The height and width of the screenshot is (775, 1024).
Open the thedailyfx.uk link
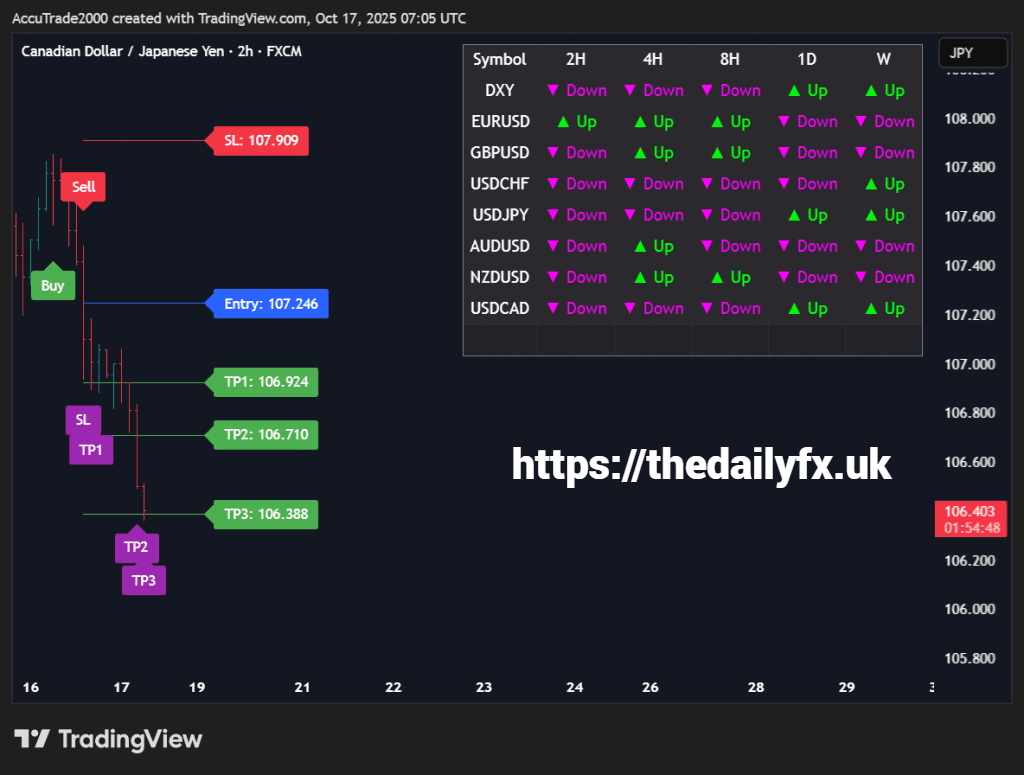pyautogui.click(x=701, y=465)
